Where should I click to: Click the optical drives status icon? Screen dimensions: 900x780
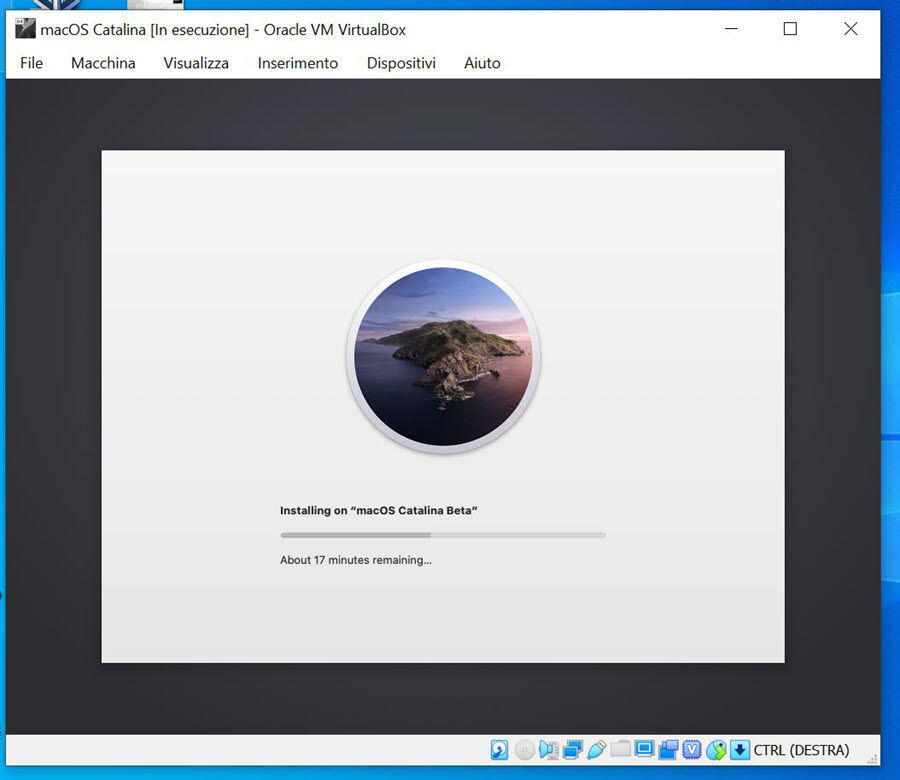point(524,750)
